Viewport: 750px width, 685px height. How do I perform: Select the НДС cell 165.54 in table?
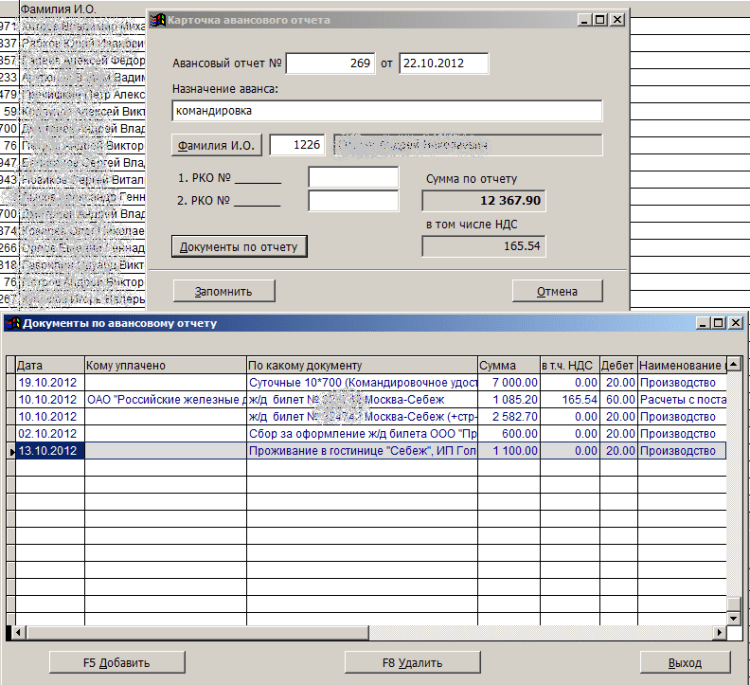point(570,400)
